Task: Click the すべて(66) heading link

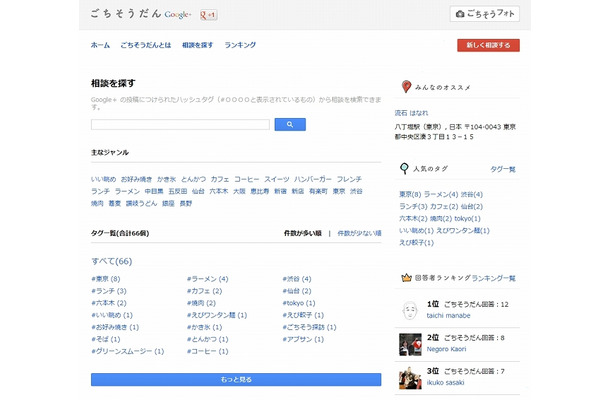Action: coord(112,261)
